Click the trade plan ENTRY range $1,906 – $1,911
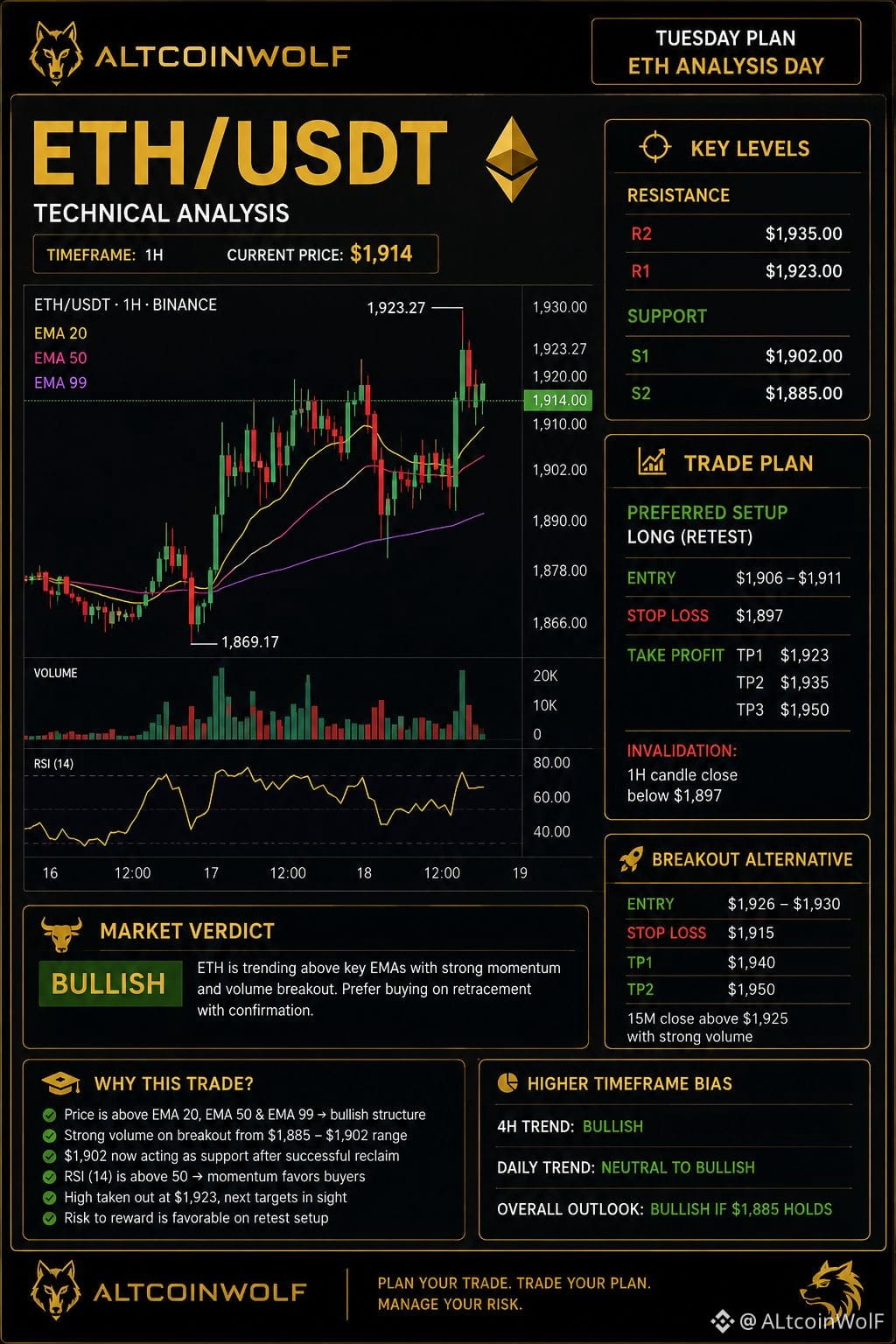The width and height of the screenshot is (896, 1344). tap(788, 578)
